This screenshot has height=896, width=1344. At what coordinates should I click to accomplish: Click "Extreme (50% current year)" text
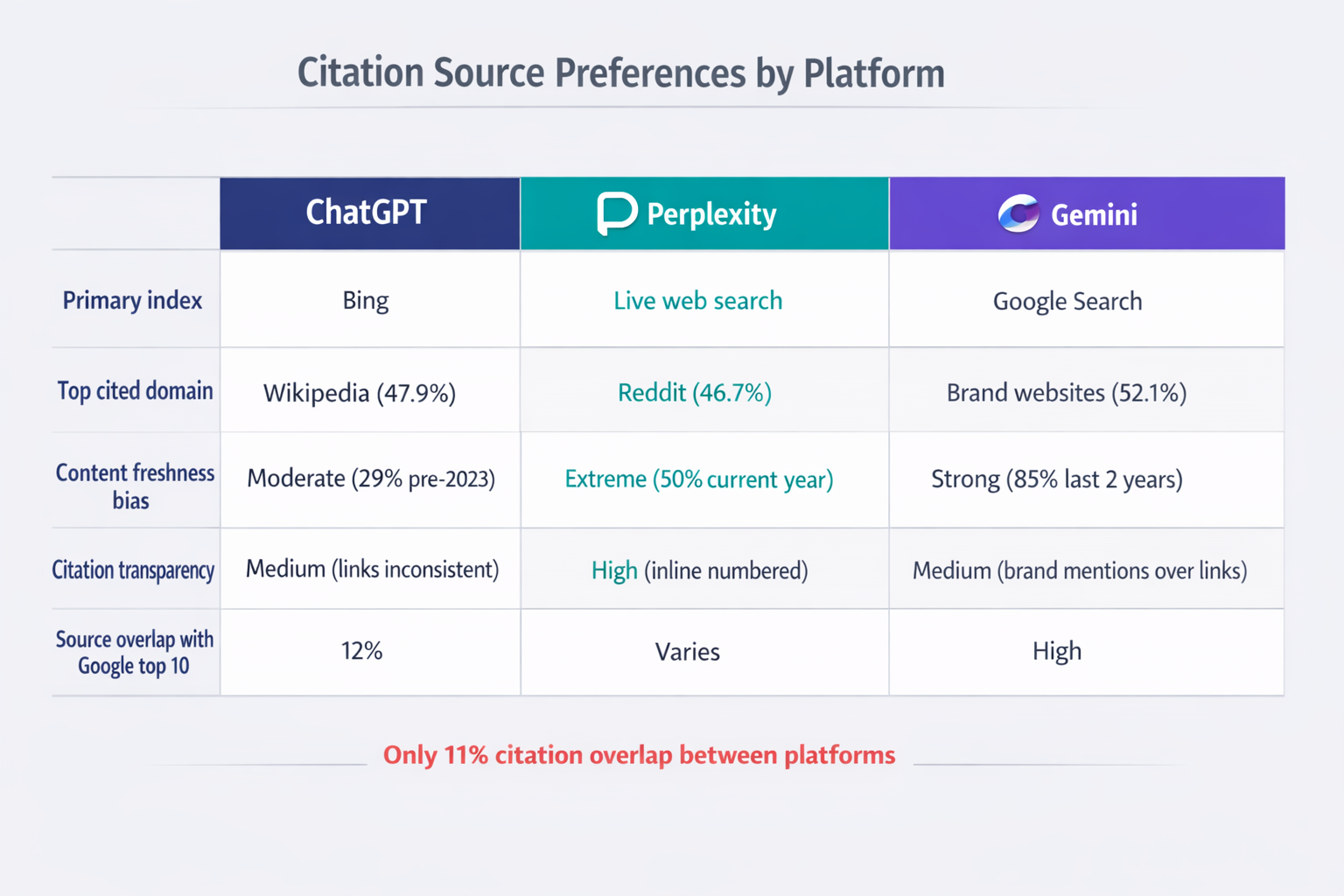(698, 479)
